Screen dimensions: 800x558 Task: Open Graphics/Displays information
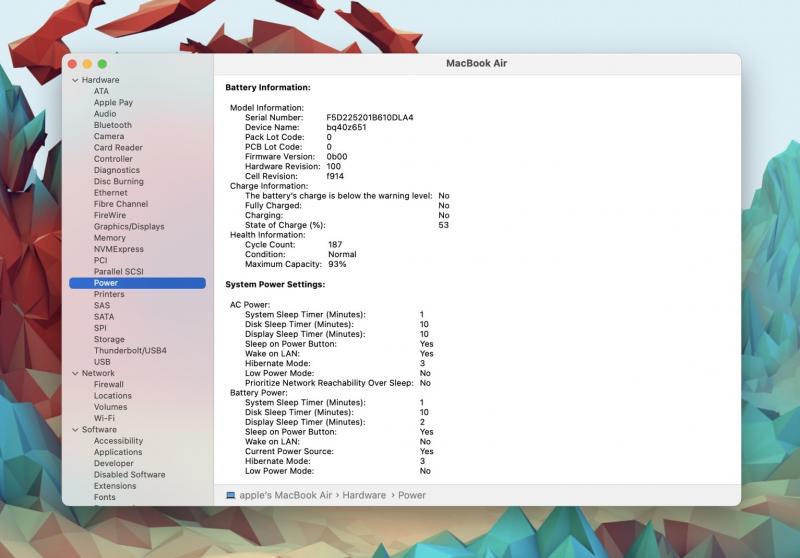pos(129,226)
